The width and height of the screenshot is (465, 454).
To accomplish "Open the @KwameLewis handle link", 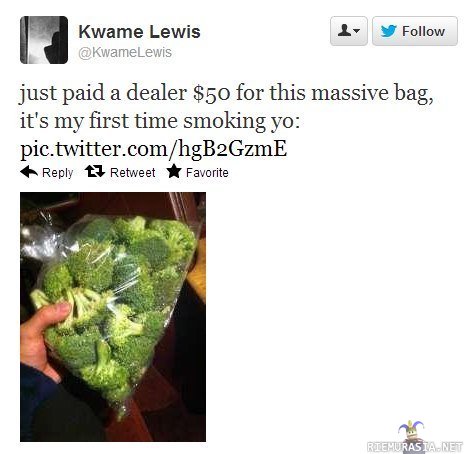I will tap(125, 52).
